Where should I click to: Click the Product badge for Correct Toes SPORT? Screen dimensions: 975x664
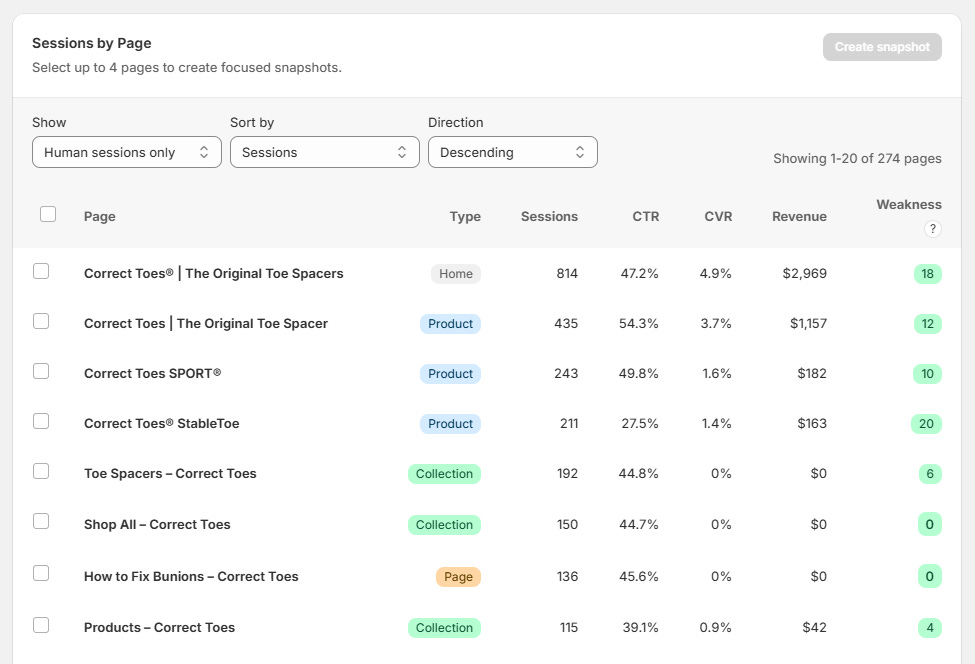tap(450, 374)
